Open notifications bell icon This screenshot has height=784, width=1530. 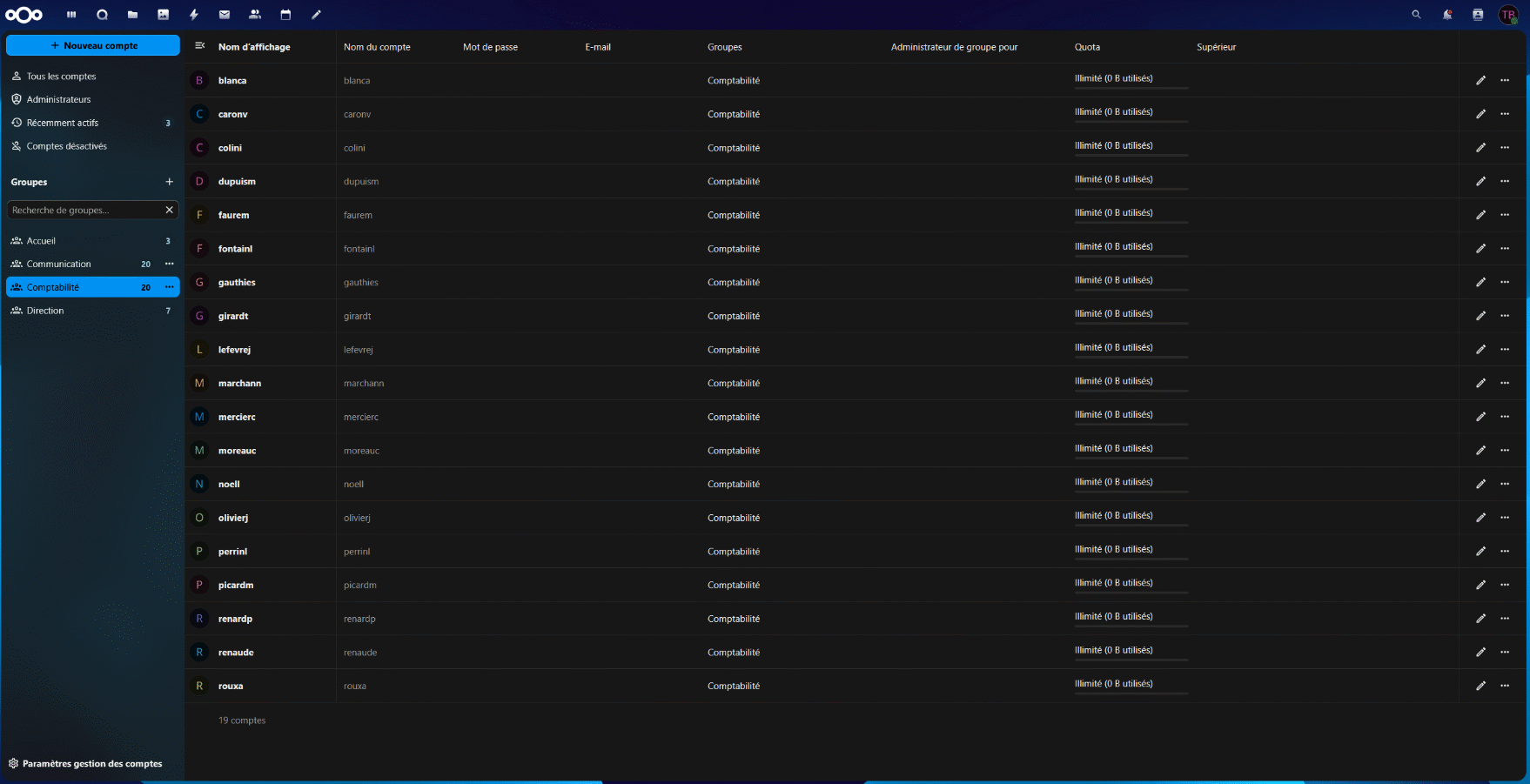pos(1447,15)
